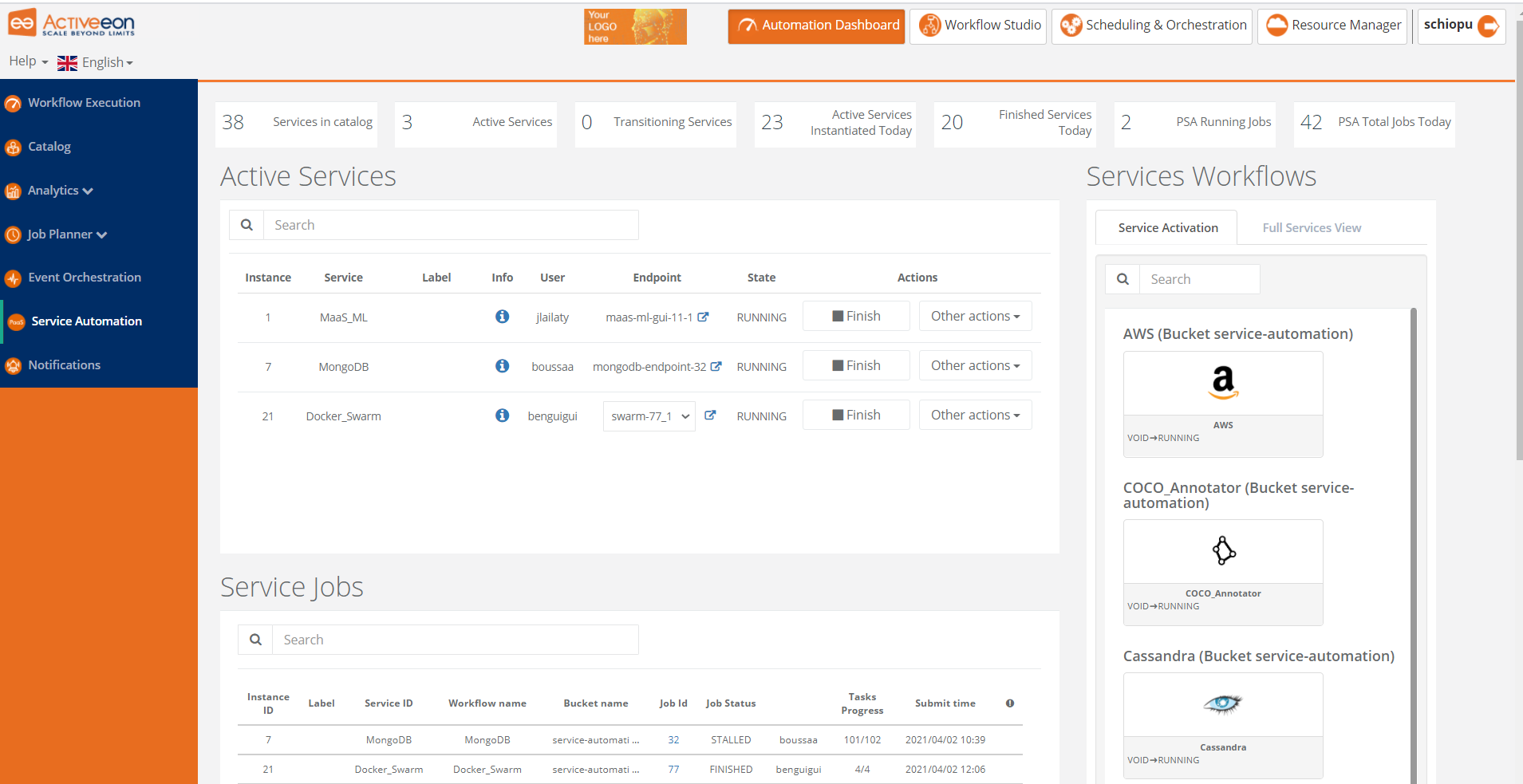Click the Your LOGO here image
This screenshot has width=1523, height=784.
click(635, 26)
